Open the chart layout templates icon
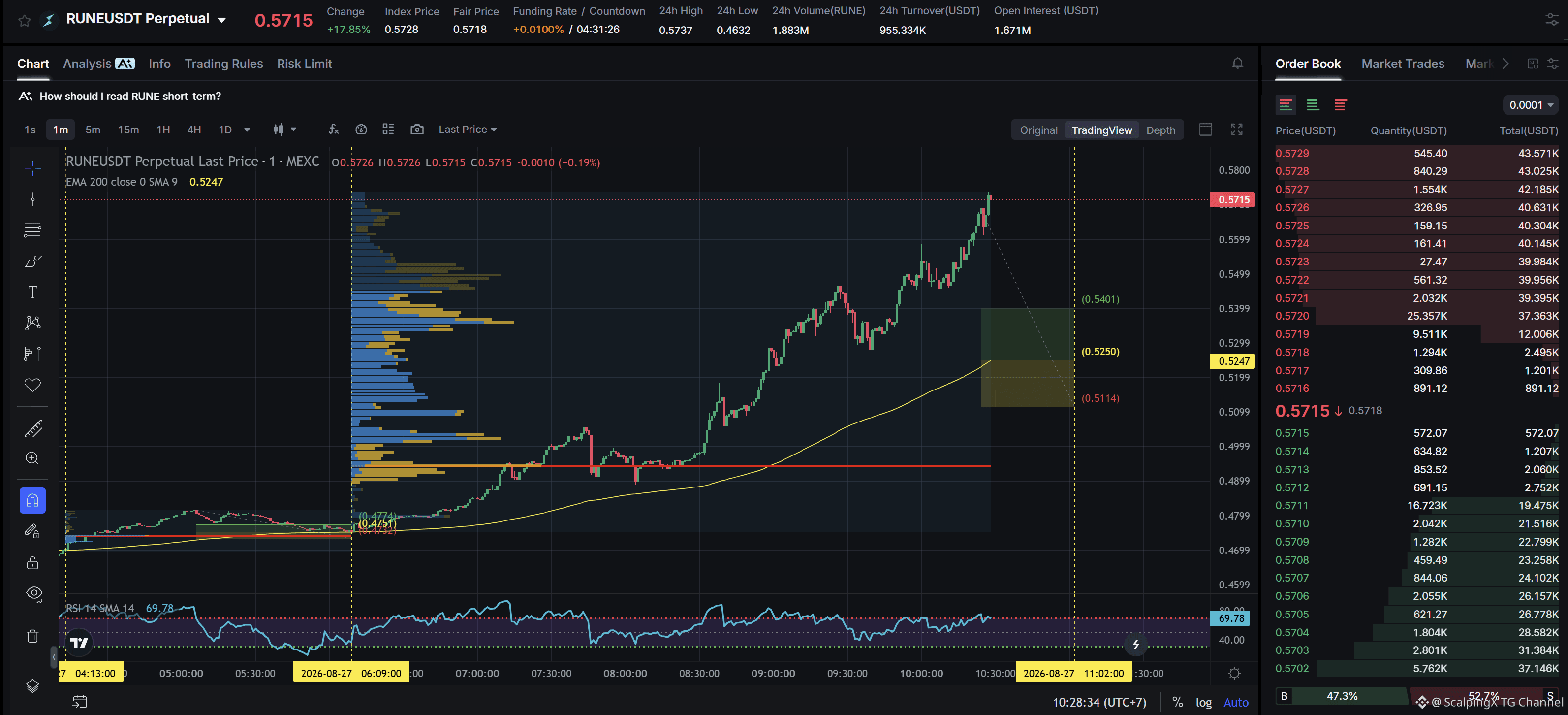 (x=388, y=129)
